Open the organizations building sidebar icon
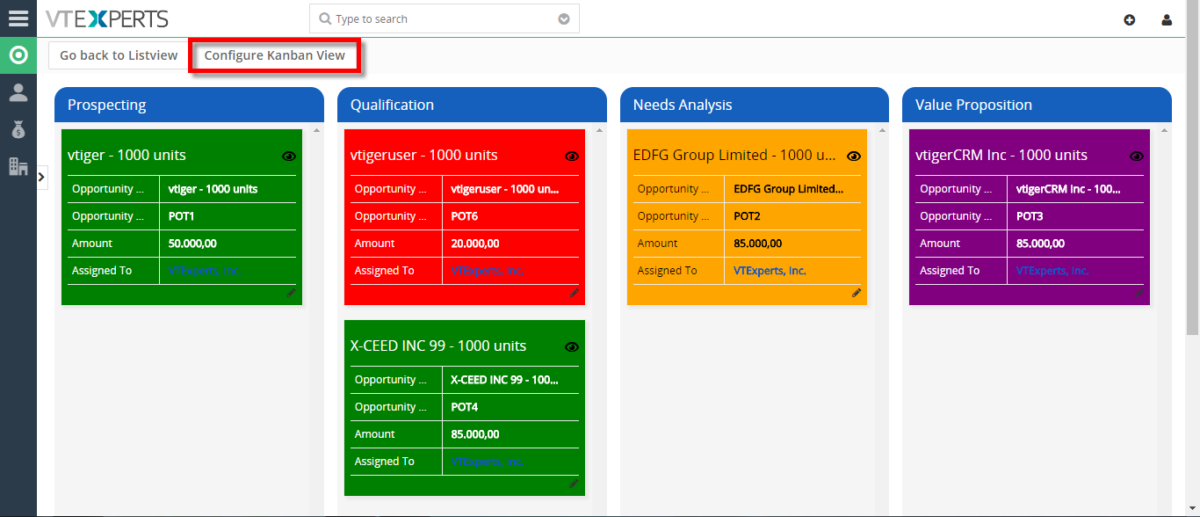This screenshot has width=1200, height=517. pyautogui.click(x=18, y=166)
